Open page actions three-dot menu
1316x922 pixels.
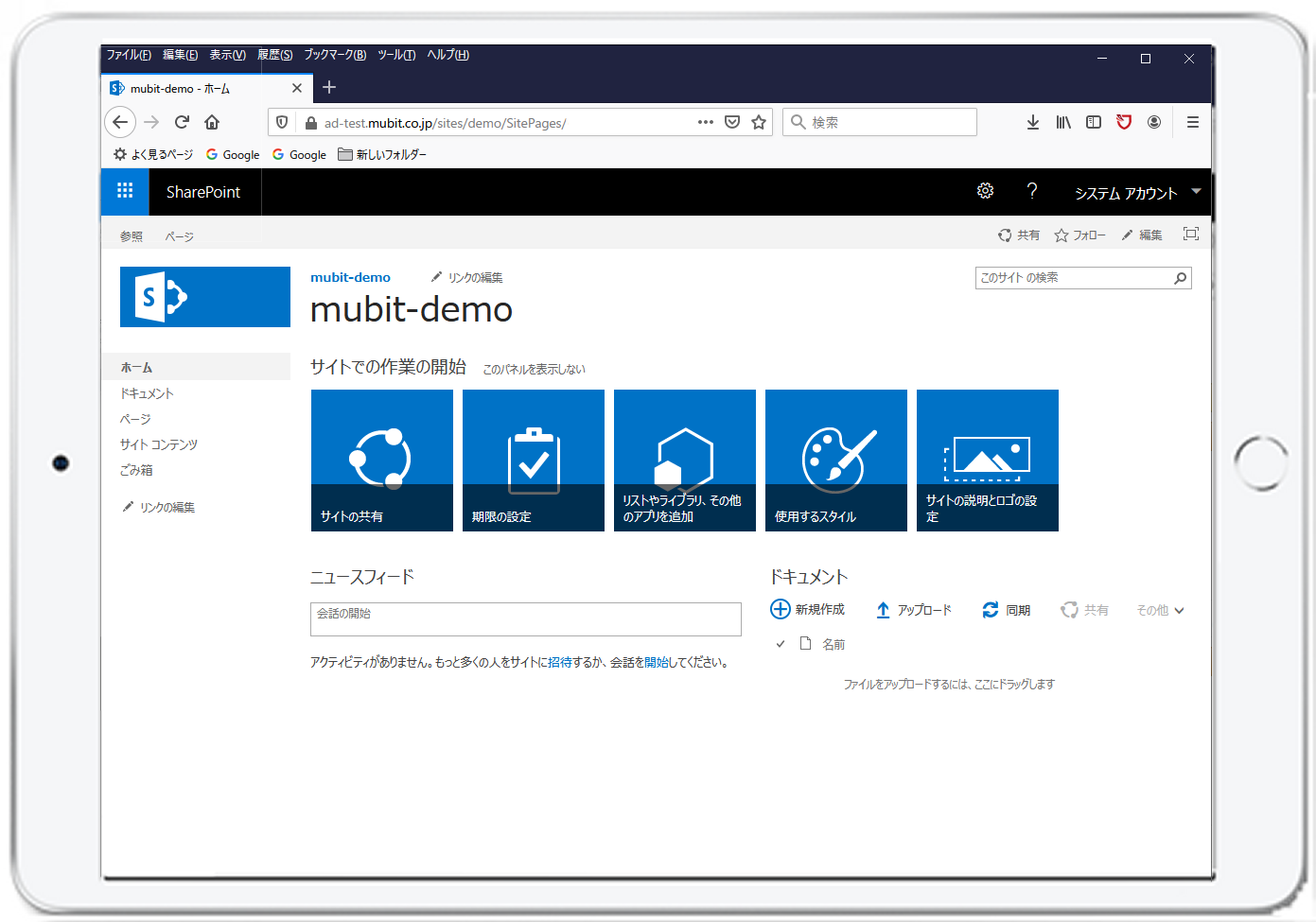pyautogui.click(x=706, y=122)
